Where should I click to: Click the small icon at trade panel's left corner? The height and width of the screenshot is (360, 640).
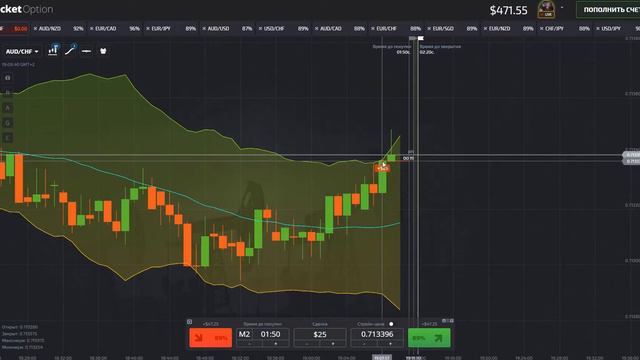pyautogui.click(x=189, y=322)
